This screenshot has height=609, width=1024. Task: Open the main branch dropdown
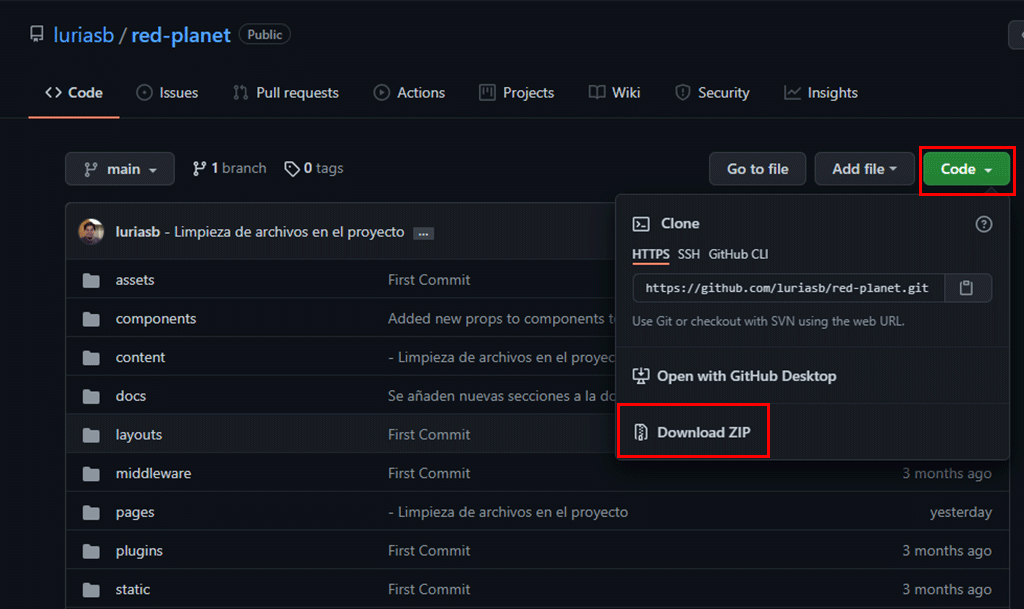tap(120, 169)
